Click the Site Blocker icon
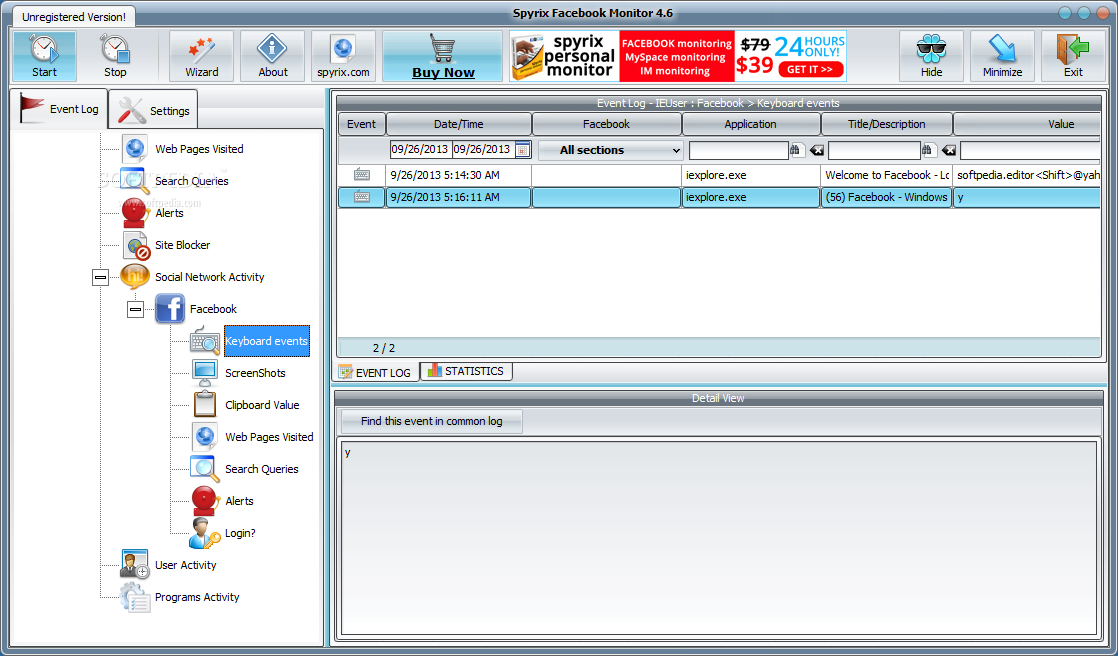Image resolution: width=1118 pixels, height=656 pixels. (135, 245)
